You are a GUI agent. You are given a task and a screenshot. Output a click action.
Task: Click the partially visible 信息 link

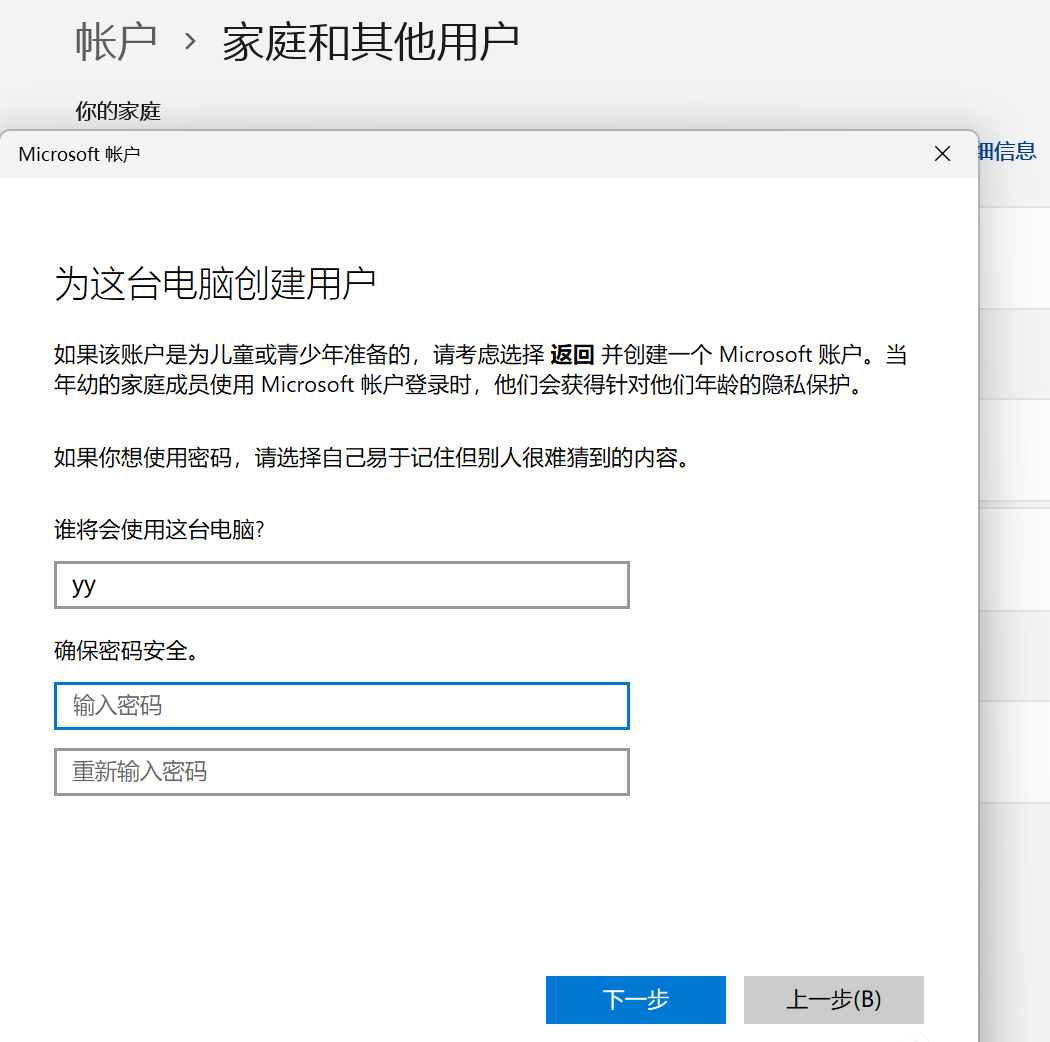tap(1006, 151)
